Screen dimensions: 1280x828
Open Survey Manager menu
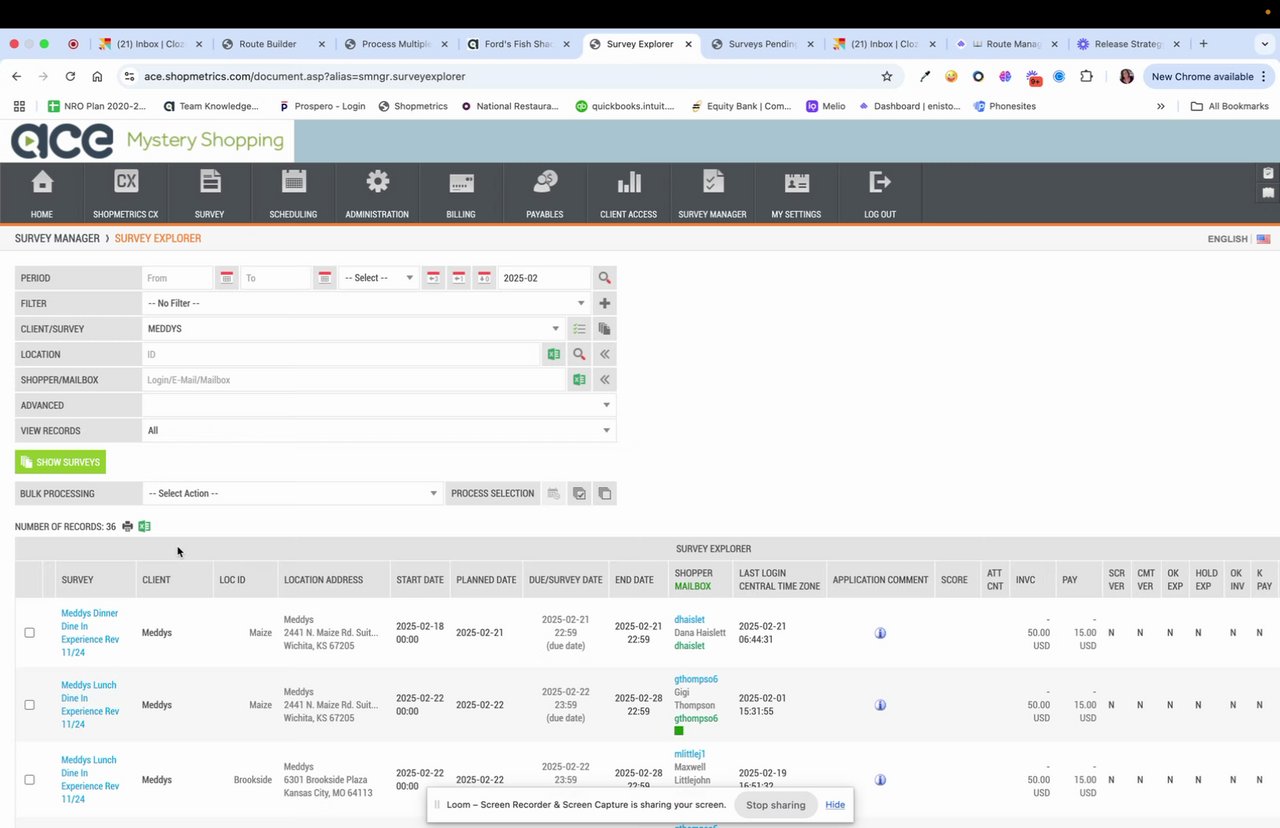pos(713,193)
